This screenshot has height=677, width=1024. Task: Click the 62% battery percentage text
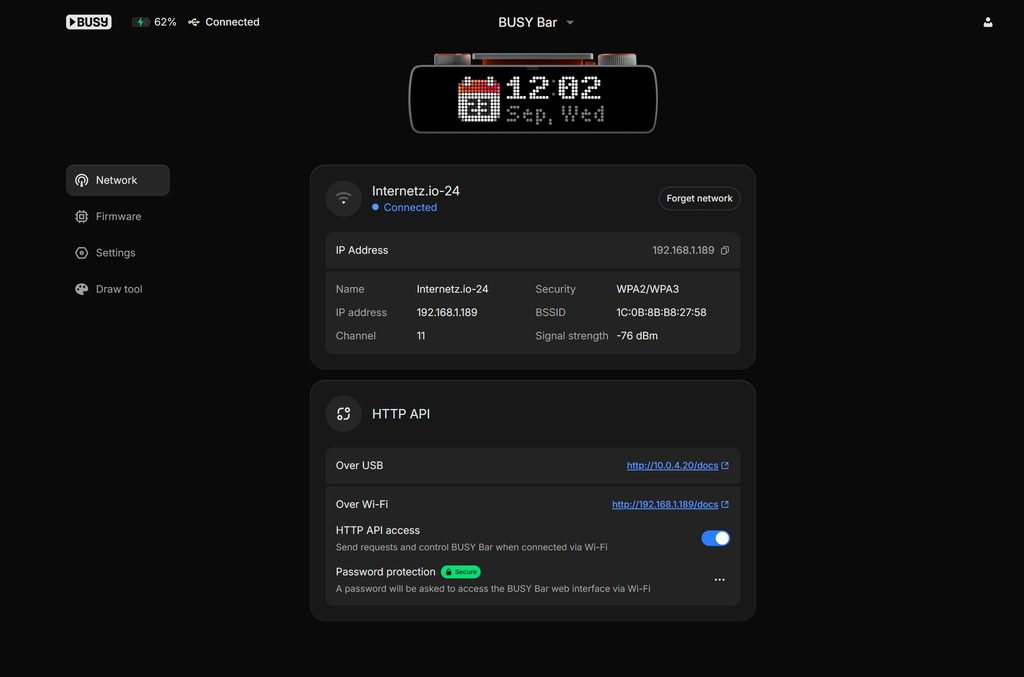click(165, 22)
